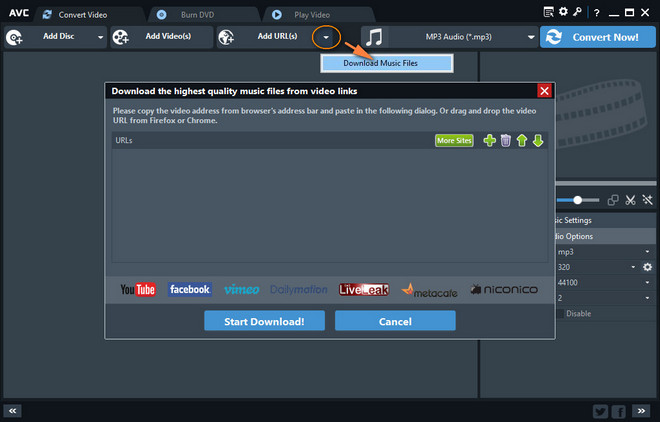Click the Add Video(s) button label

coord(168,37)
